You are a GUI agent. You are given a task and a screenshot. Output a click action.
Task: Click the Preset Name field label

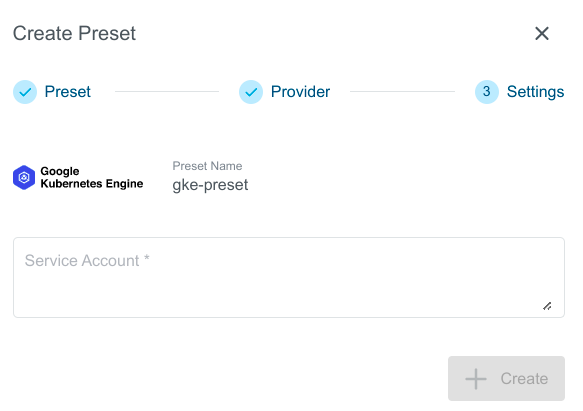(207, 166)
